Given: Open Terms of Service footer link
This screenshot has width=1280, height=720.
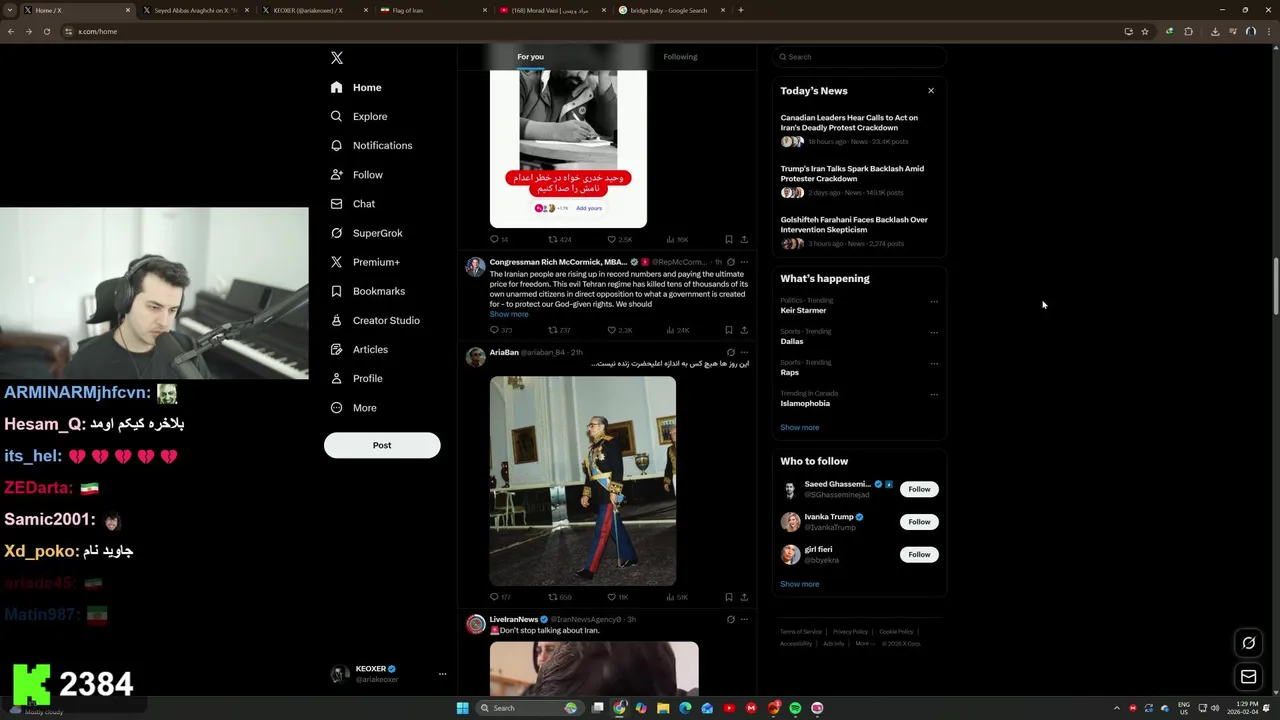Looking at the screenshot, I should 801,632.
